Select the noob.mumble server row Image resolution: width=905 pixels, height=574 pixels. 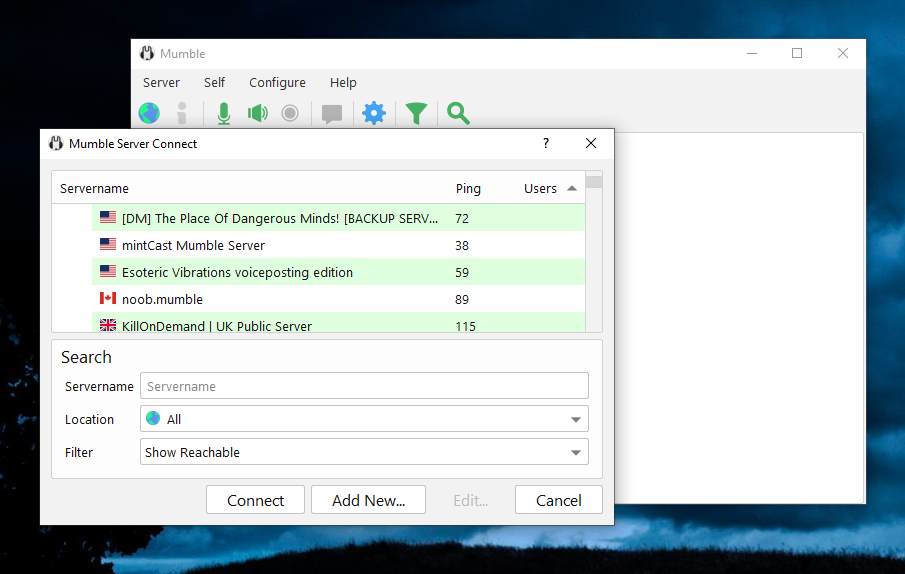tap(338, 299)
